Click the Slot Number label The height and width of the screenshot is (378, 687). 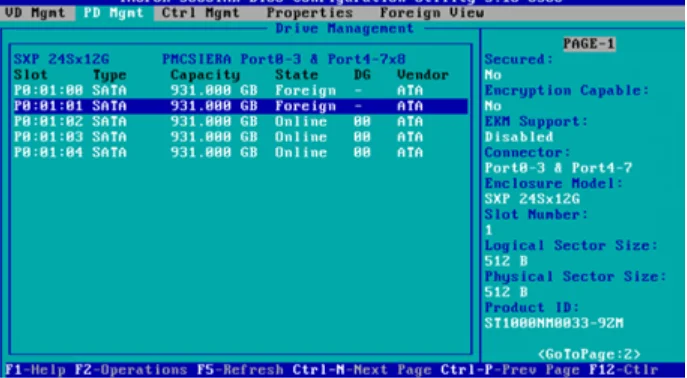536,215
